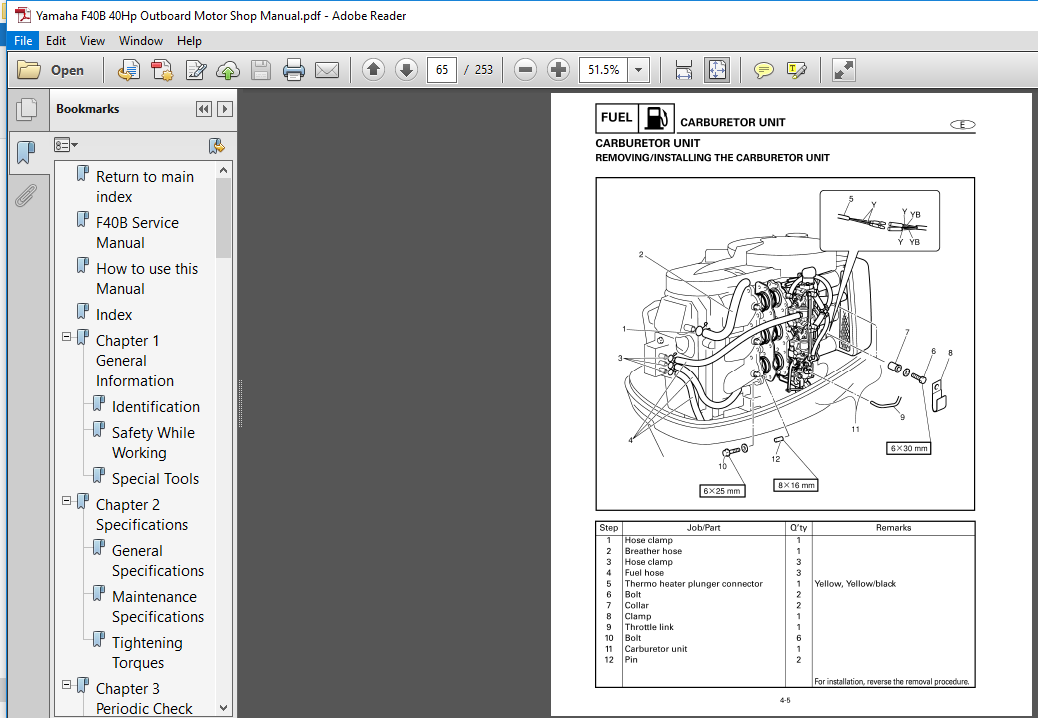Zoom out with minus button

pos(525,69)
